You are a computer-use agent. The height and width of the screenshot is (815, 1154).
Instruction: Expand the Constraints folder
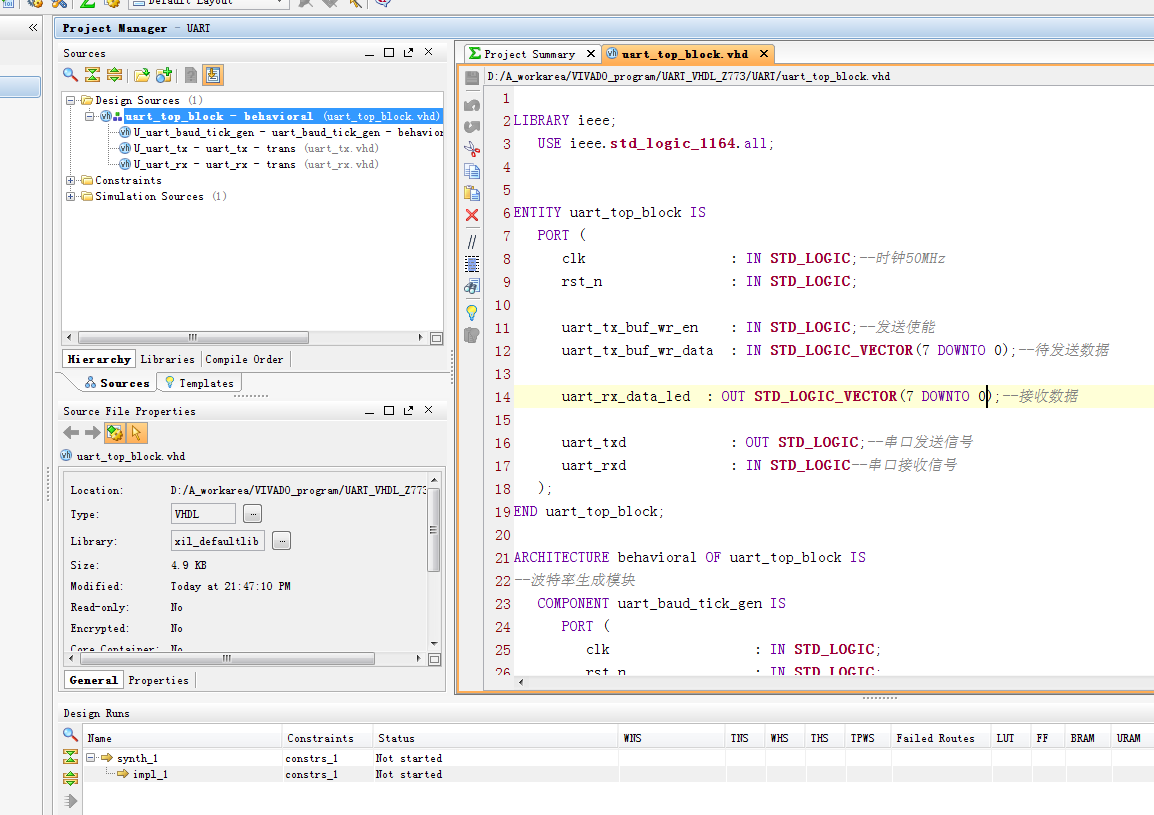pos(71,180)
